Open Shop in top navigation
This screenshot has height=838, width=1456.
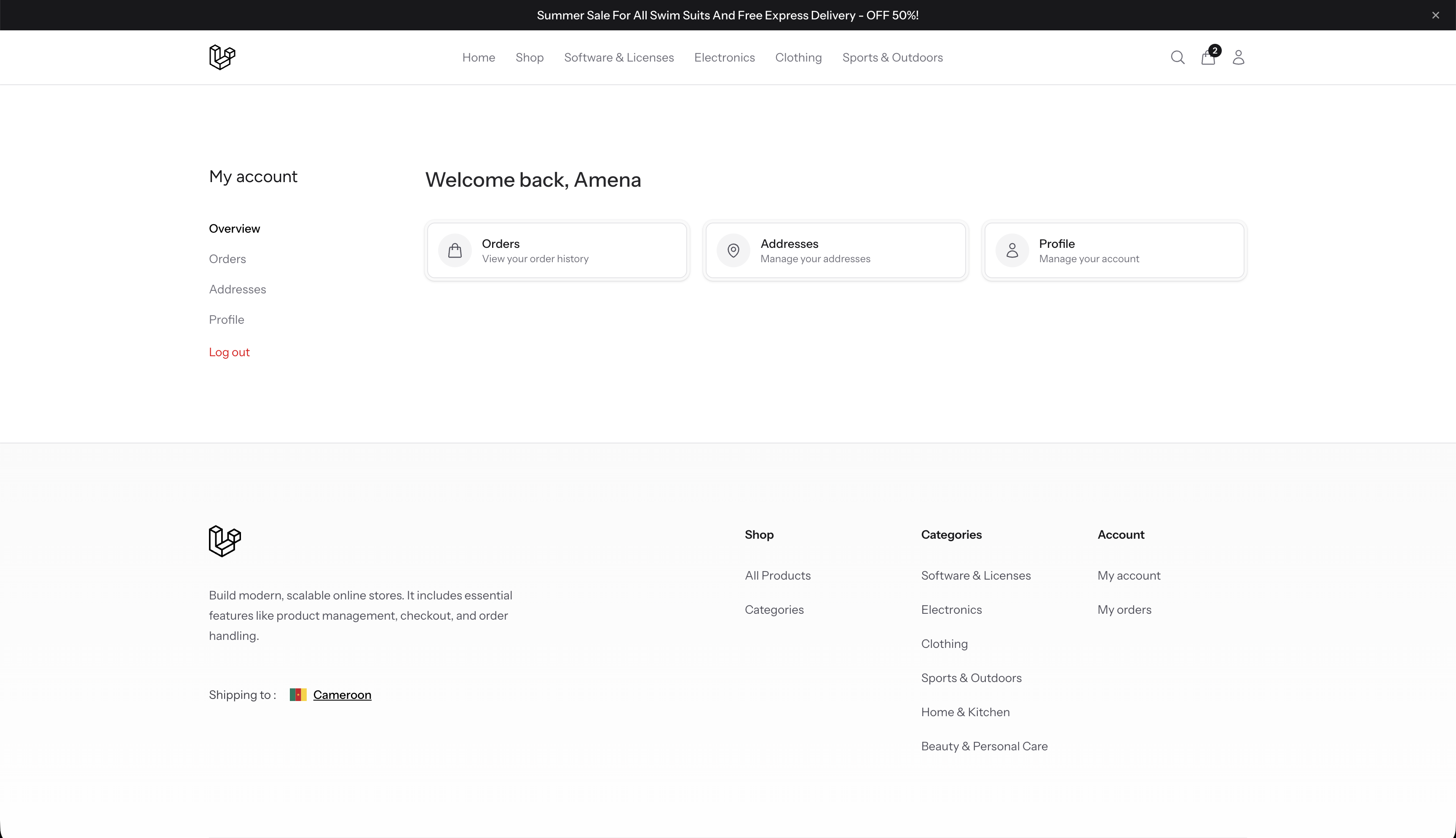click(530, 58)
